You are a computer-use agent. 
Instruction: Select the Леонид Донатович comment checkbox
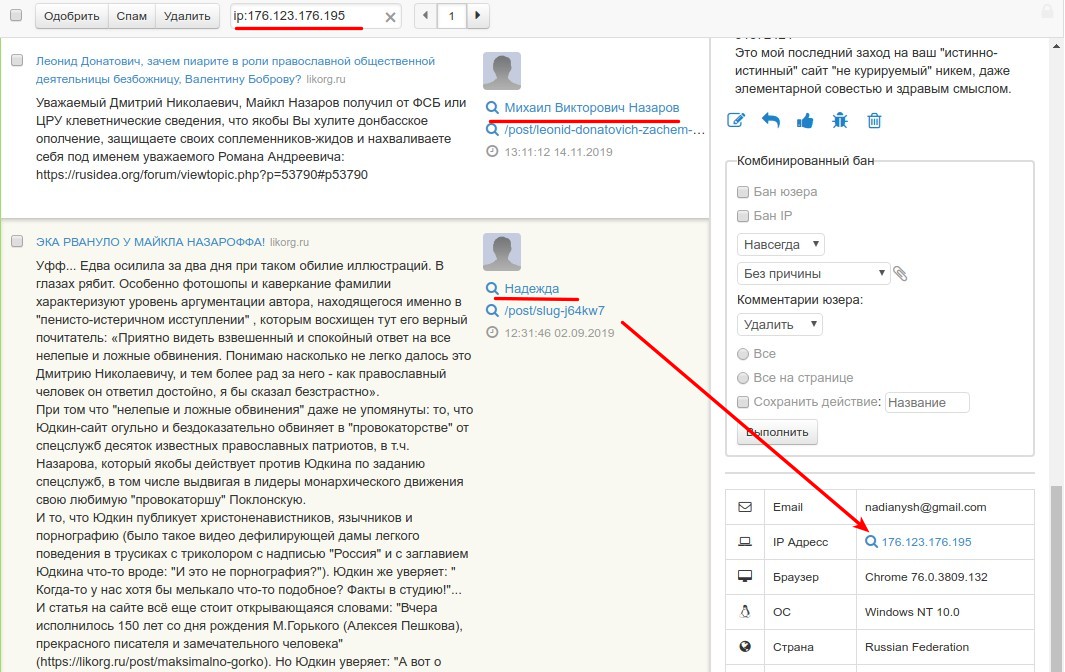(x=17, y=60)
